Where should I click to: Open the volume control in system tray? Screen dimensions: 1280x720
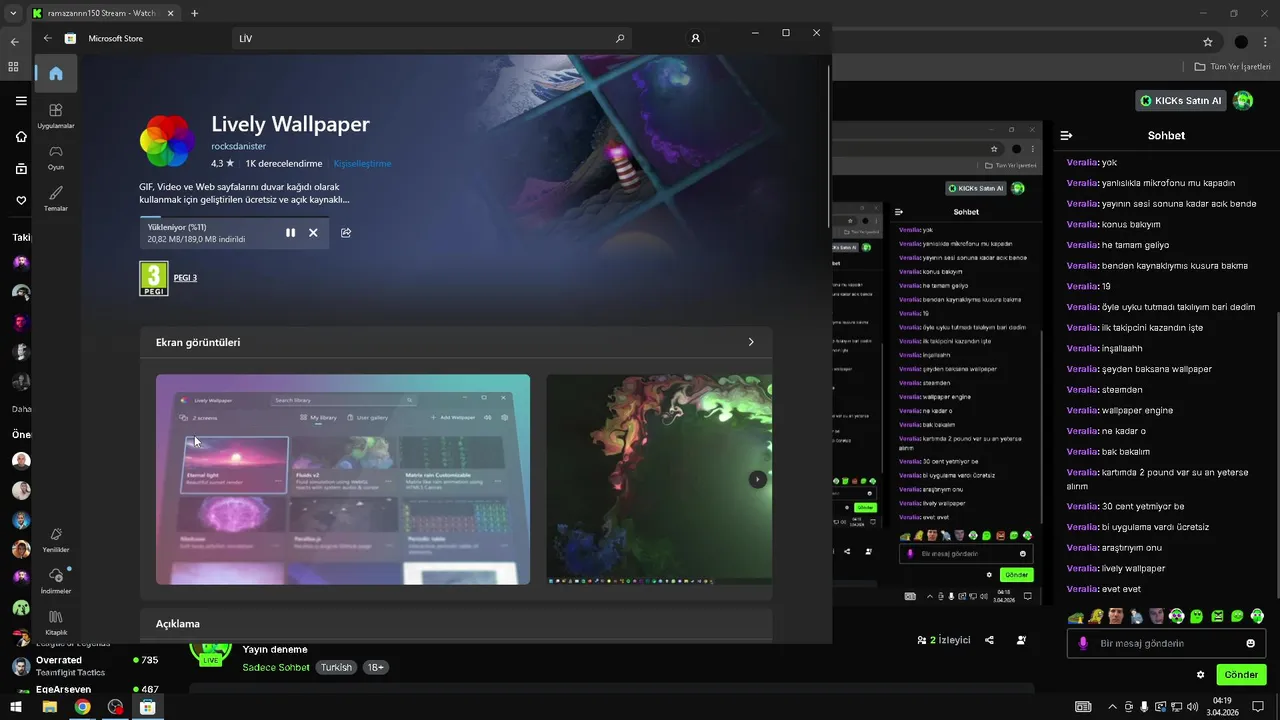(x=1193, y=707)
